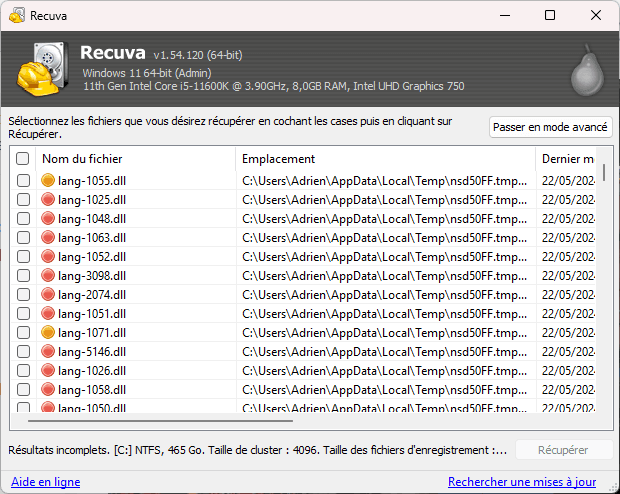Click the 'Résultats incomplets' status bar text
This screenshot has height=494, width=620.
[257, 450]
